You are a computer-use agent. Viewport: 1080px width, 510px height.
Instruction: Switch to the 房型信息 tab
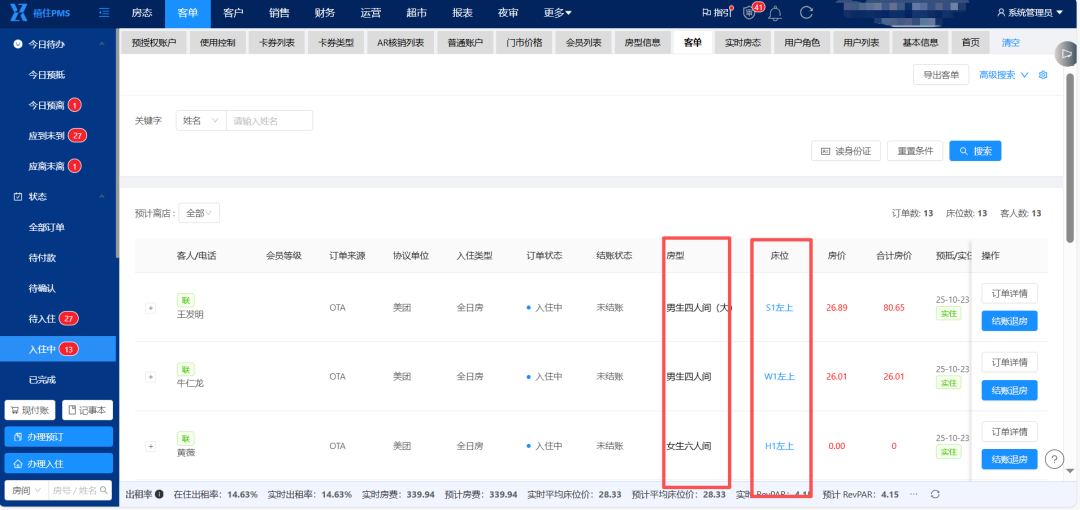point(643,43)
